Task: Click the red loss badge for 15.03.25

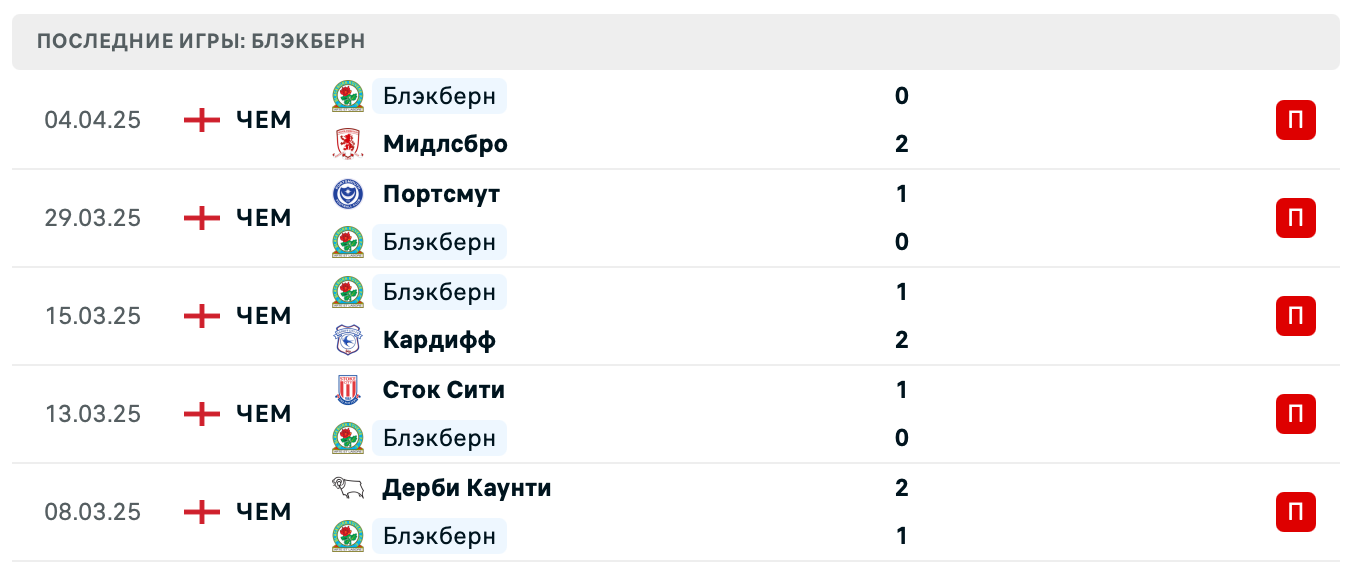Action: (x=1295, y=316)
